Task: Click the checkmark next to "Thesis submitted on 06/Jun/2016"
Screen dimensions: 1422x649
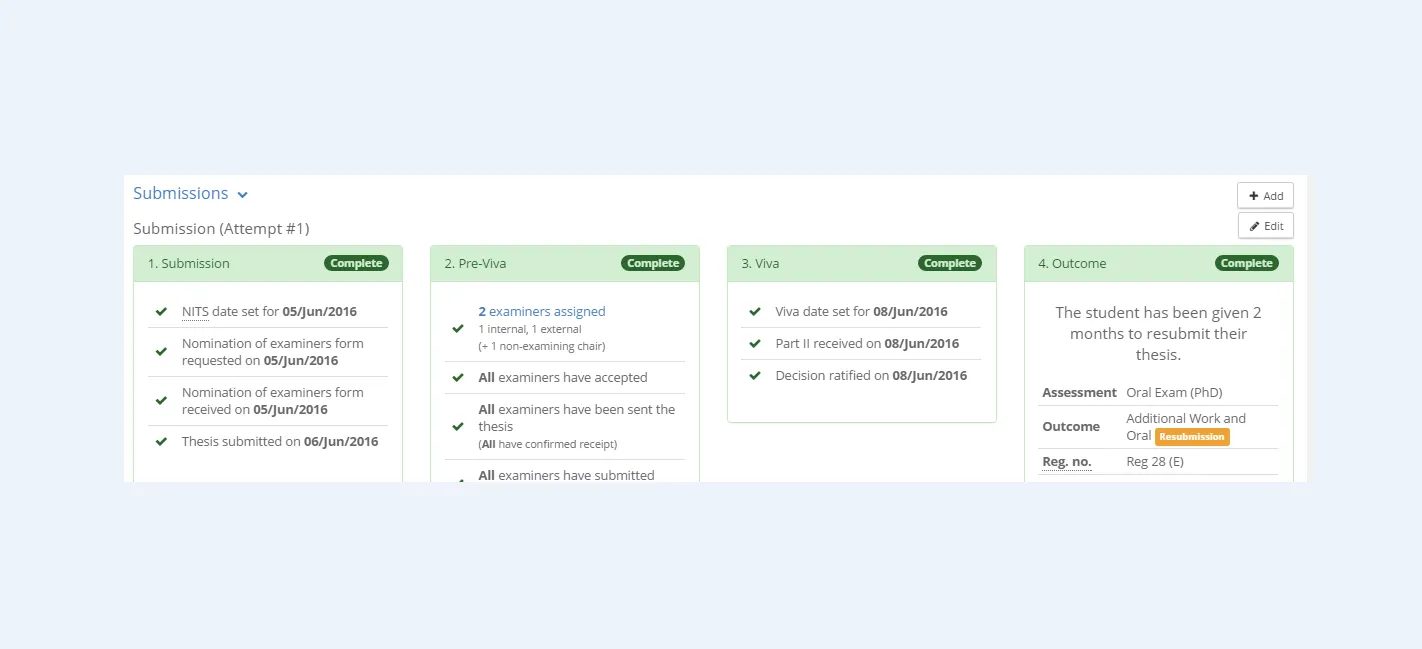Action: pos(161,441)
